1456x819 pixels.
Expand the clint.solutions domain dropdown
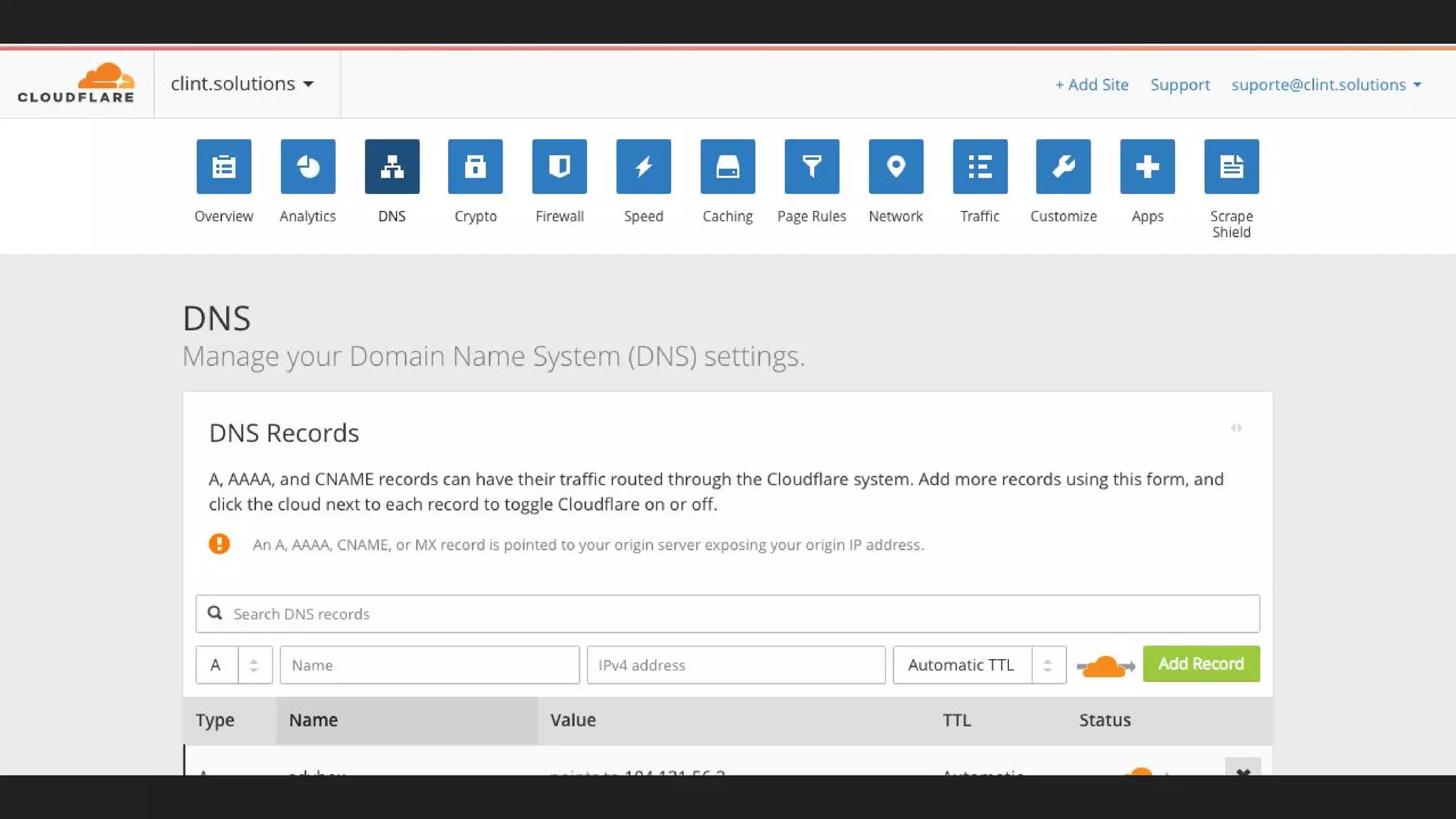pos(242,84)
